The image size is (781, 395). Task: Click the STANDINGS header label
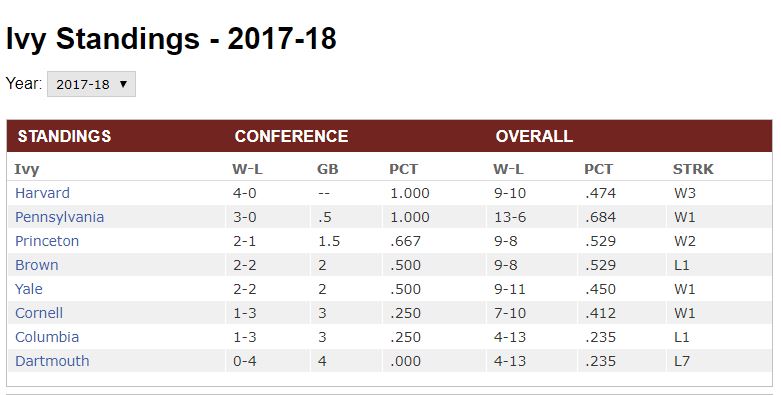pyautogui.click(x=64, y=136)
